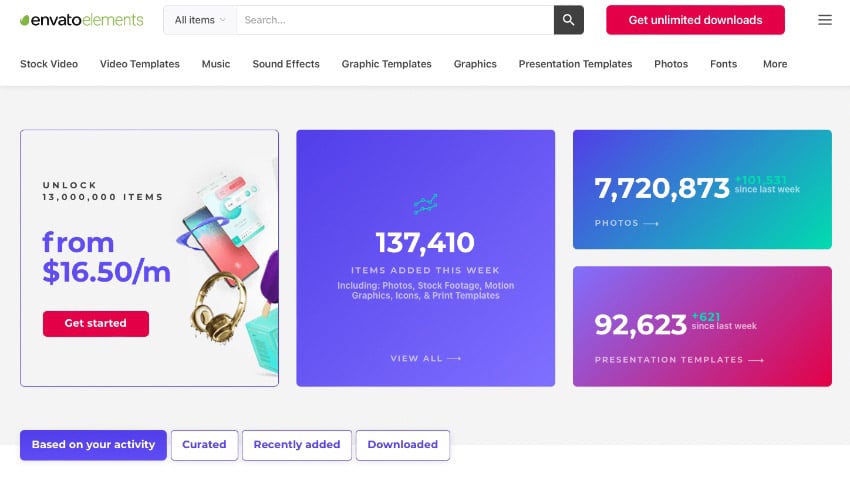Click the trend chart icon above 137,410
850x491 pixels.
point(425,205)
